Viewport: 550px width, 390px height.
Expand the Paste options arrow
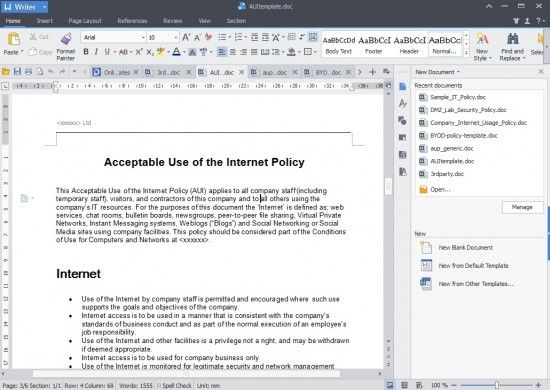coord(22,52)
